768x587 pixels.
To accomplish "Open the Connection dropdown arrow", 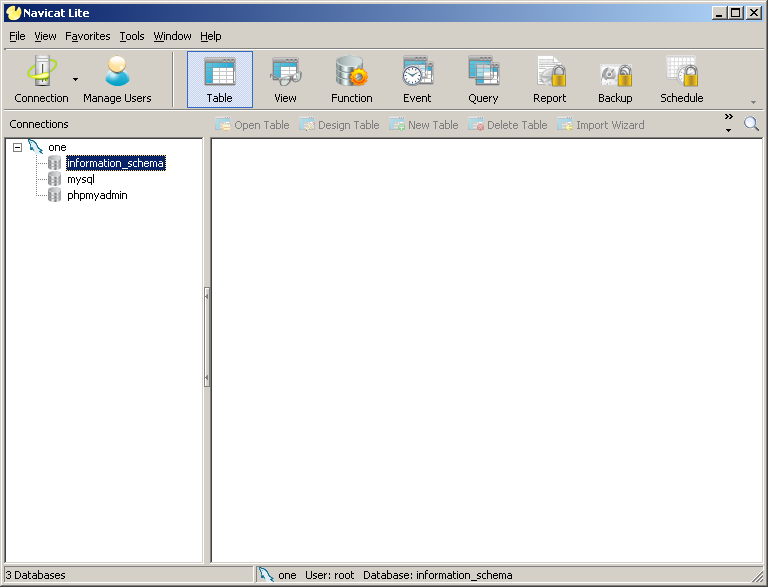I will pyautogui.click(x=75, y=79).
